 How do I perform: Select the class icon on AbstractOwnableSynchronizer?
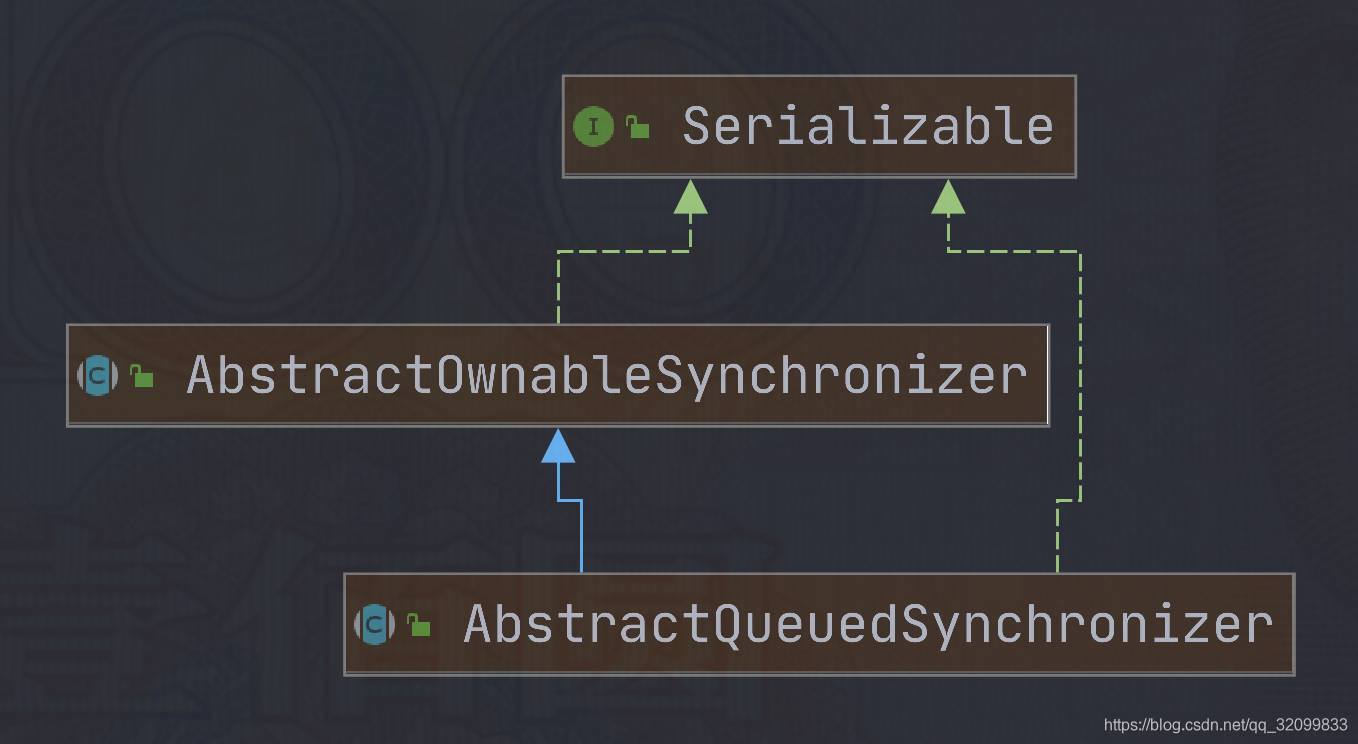pos(97,376)
